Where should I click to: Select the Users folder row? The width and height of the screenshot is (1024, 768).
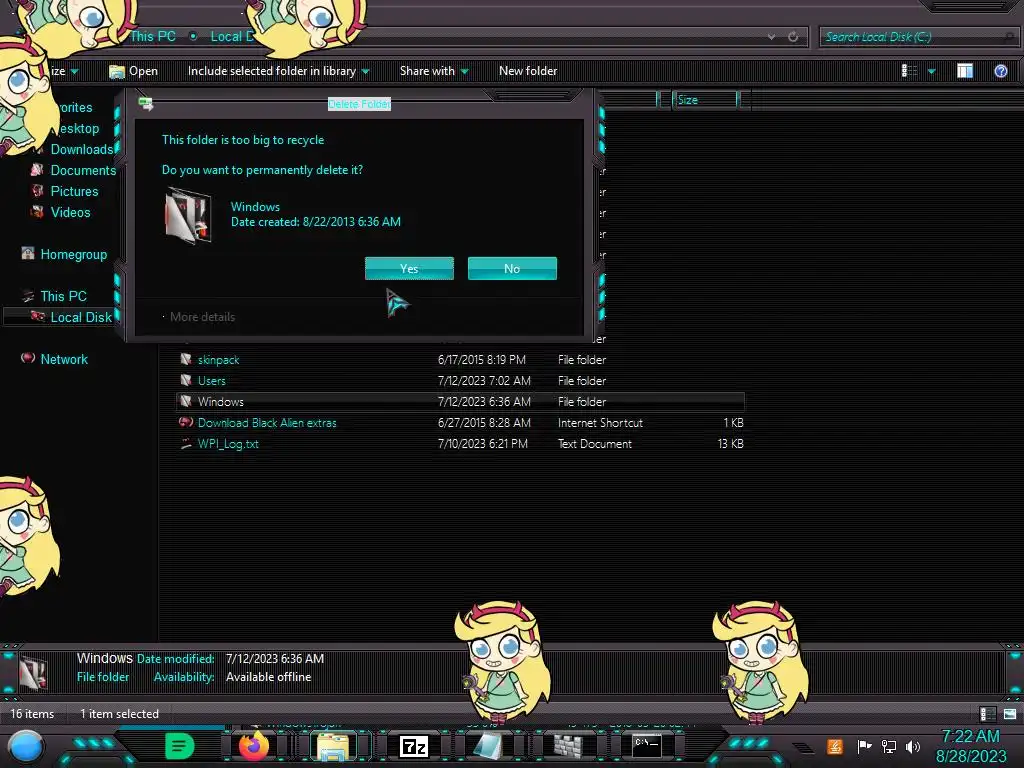[460, 381]
